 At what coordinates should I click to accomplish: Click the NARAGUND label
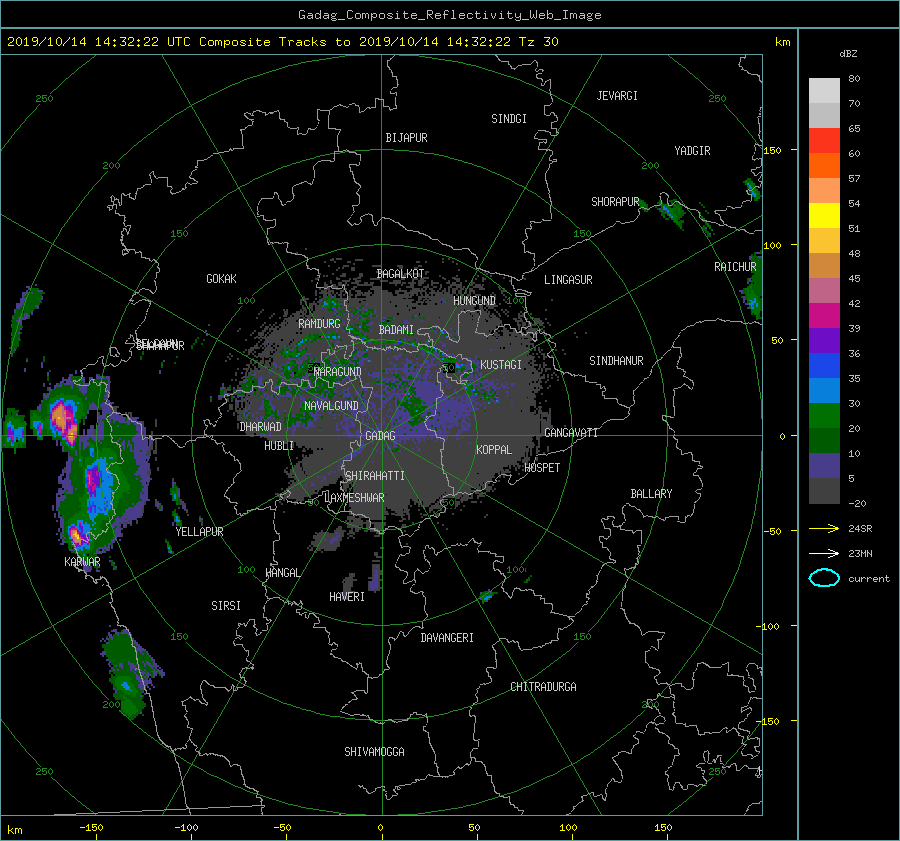[x=338, y=371]
